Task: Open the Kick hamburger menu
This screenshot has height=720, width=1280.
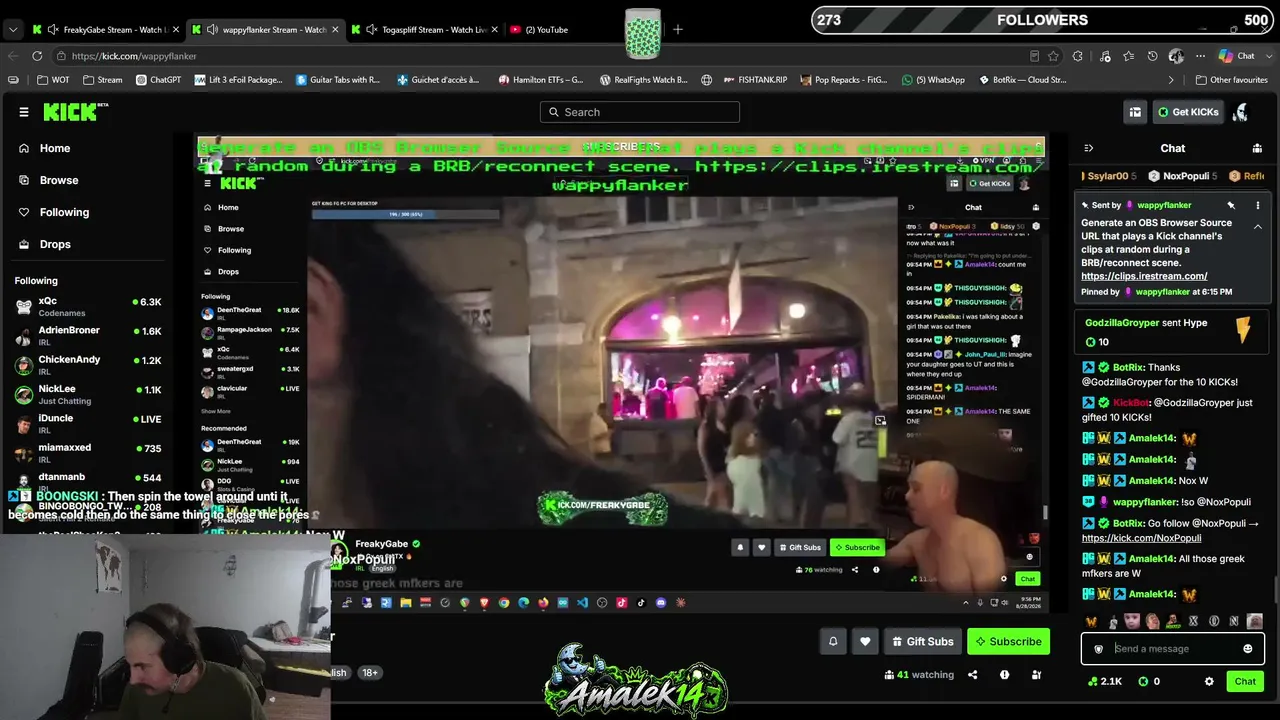Action: (24, 112)
